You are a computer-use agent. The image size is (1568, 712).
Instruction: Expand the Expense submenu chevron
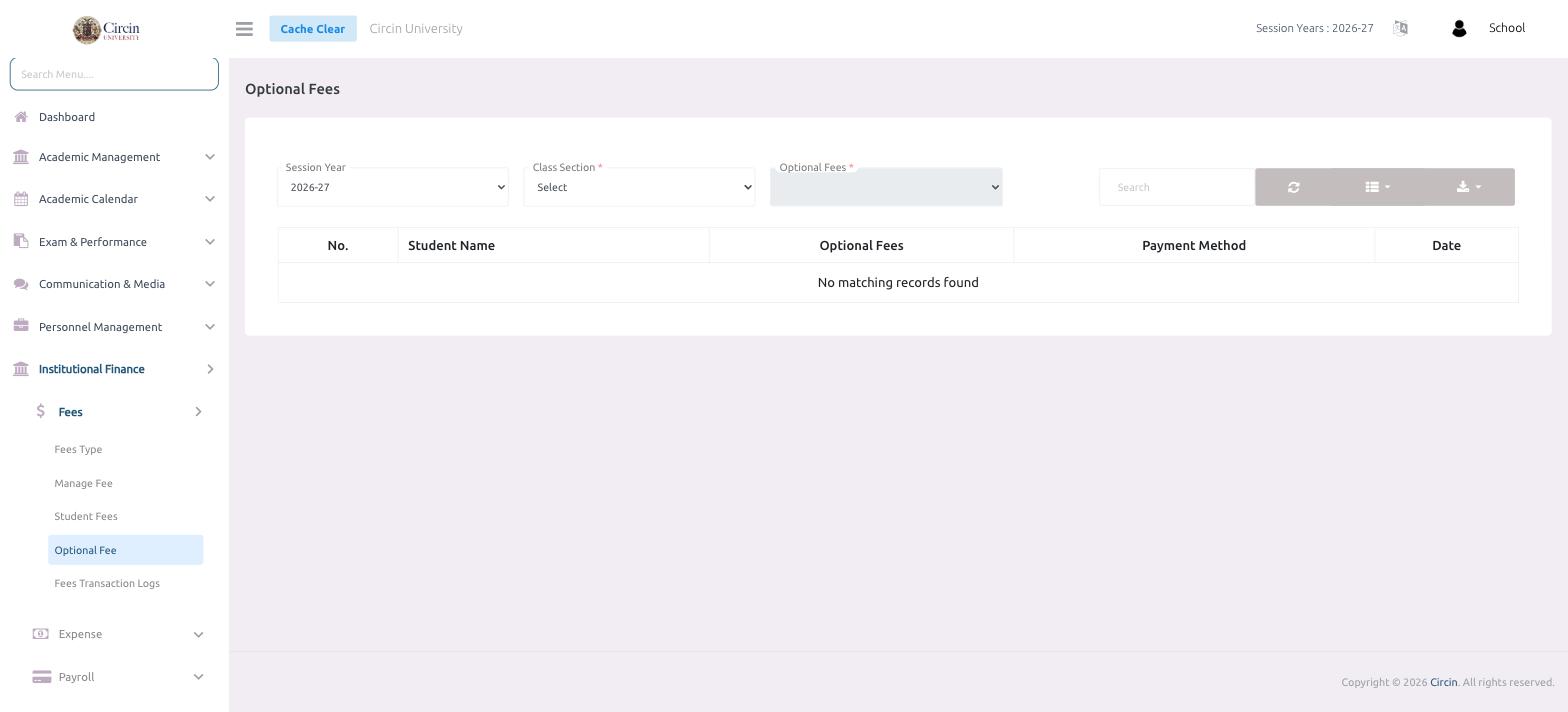pyautogui.click(x=198, y=634)
